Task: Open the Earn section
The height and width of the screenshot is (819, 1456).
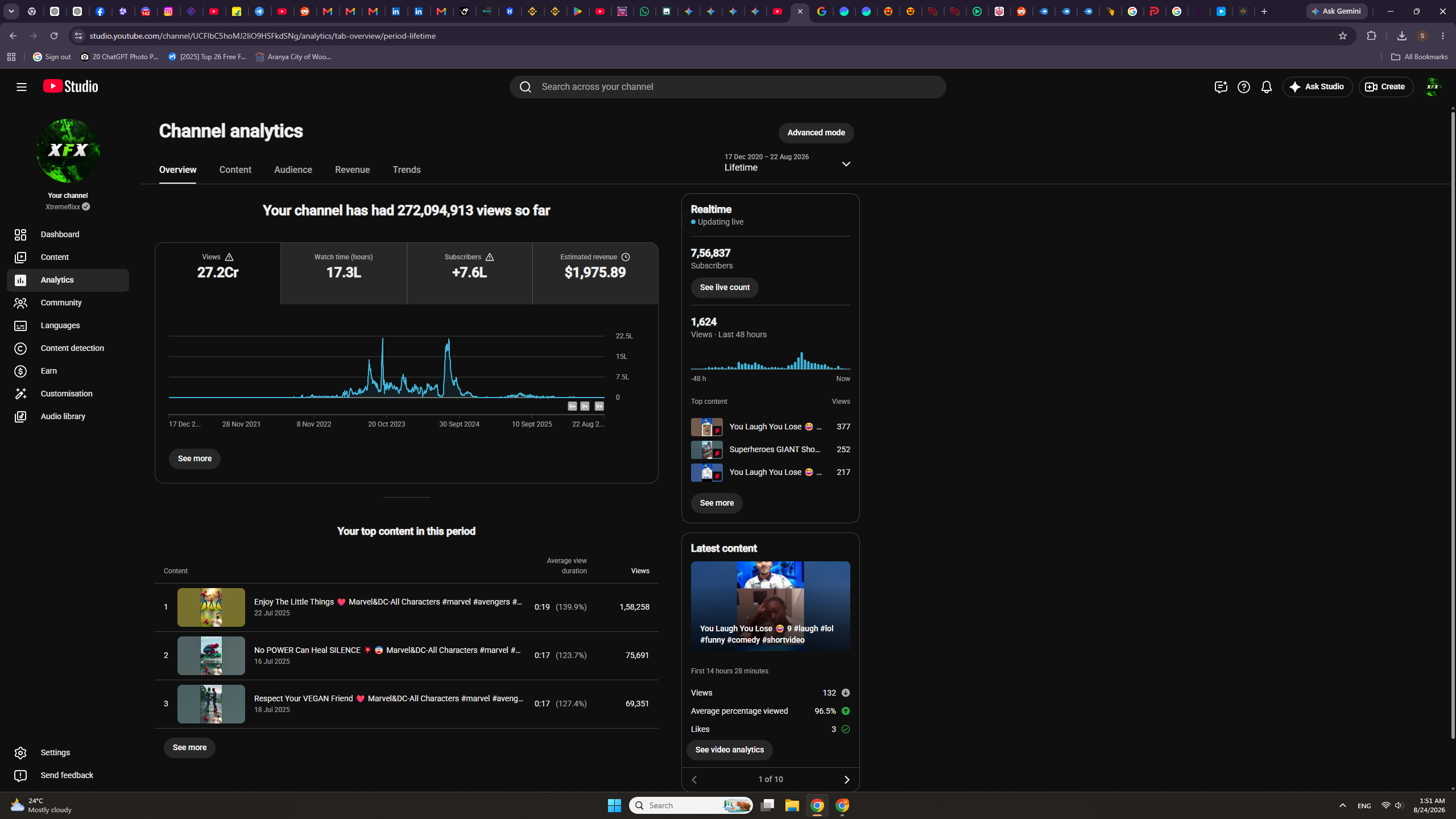Action: tap(68, 371)
